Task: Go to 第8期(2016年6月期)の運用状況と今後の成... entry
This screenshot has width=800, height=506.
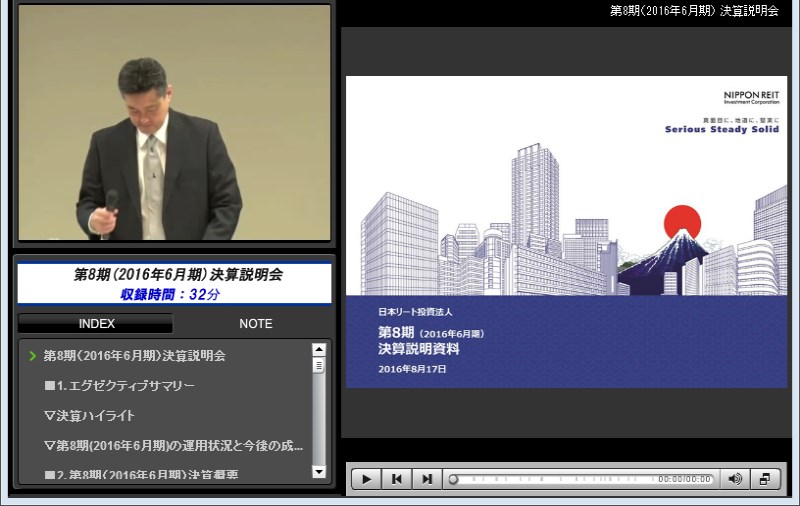Action: [x=173, y=446]
